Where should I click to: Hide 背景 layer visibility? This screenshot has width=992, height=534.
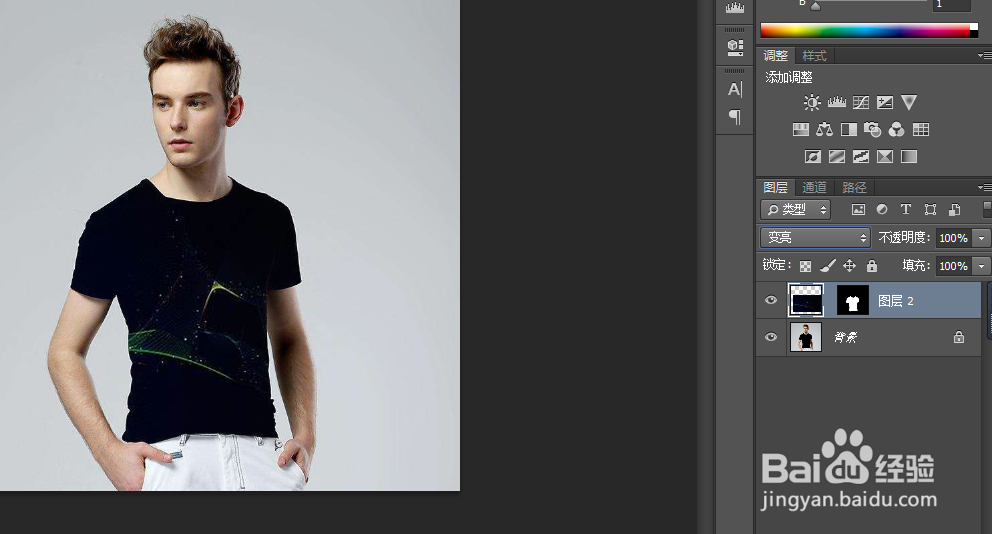pyautogui.click(x=771, y=337)
